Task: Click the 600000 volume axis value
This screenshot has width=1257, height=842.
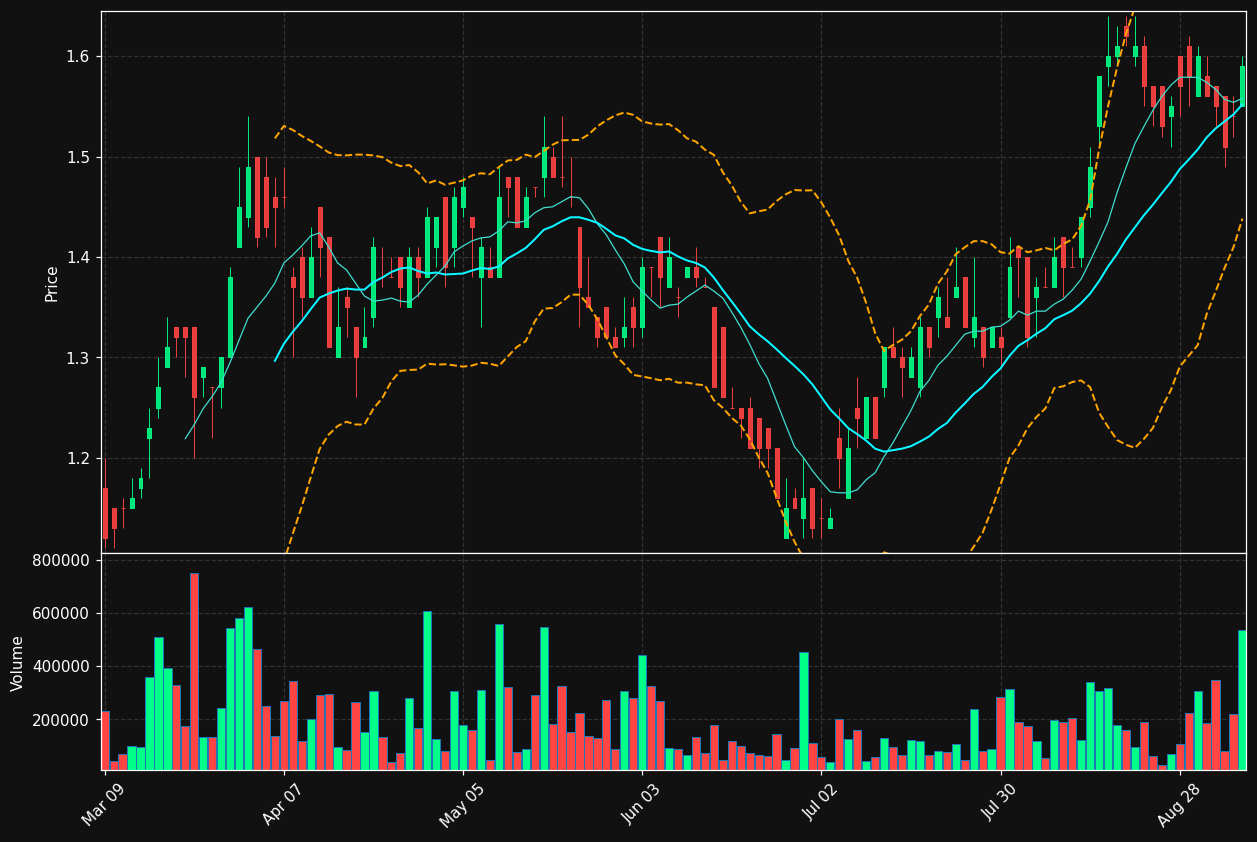Action: [x=61, y=614]
